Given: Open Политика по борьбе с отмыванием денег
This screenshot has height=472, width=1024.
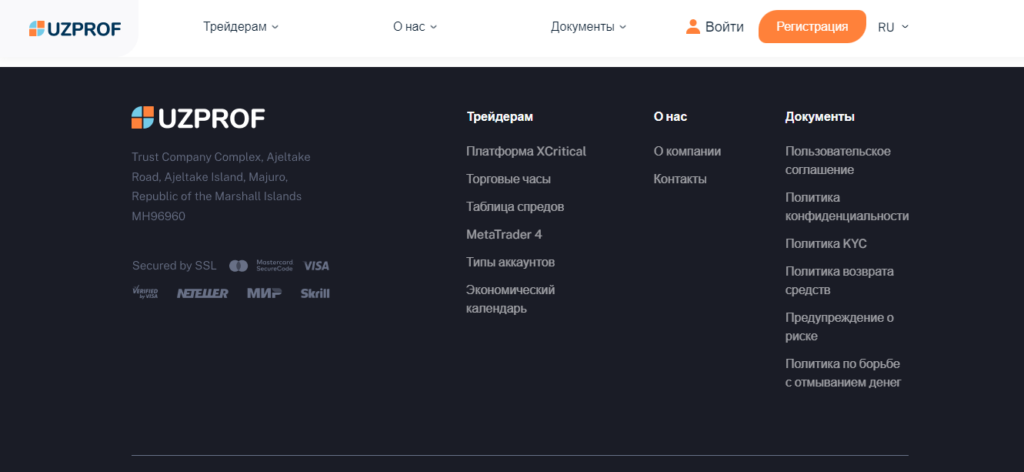Looking at the screenshot, I should (x=843, y=373).
